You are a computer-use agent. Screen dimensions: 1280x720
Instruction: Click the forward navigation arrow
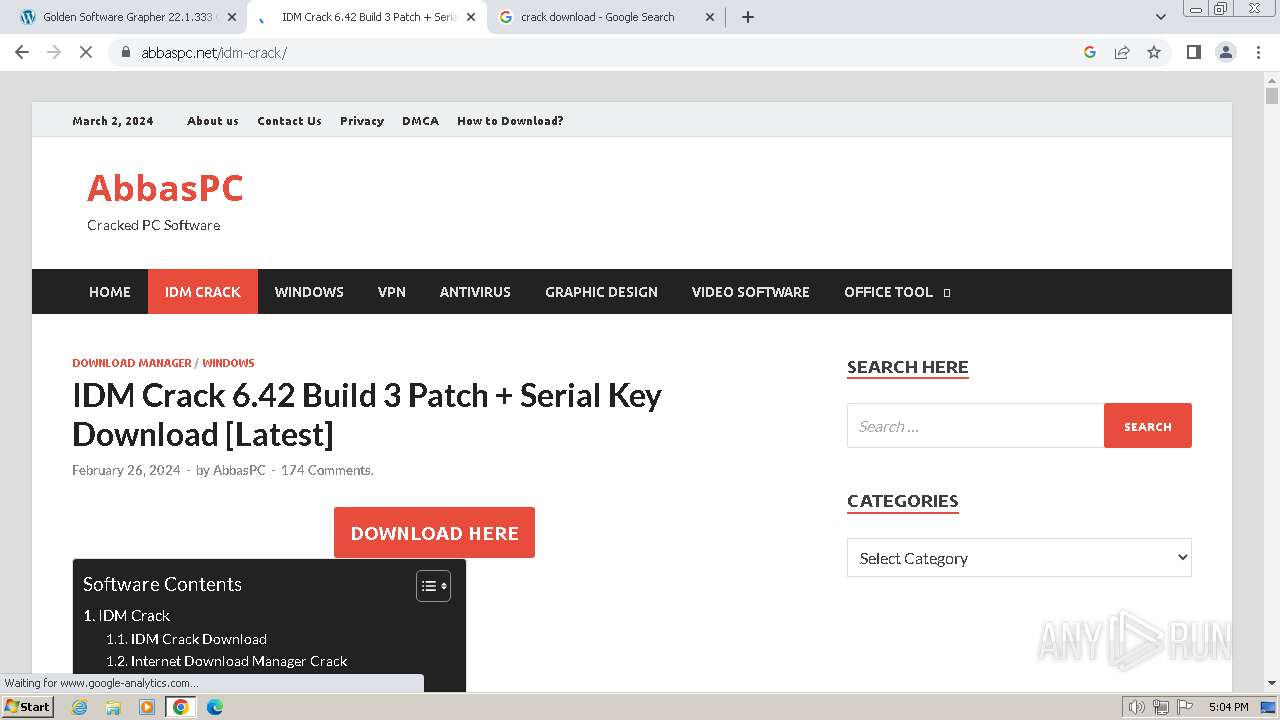tap(54, 52)
